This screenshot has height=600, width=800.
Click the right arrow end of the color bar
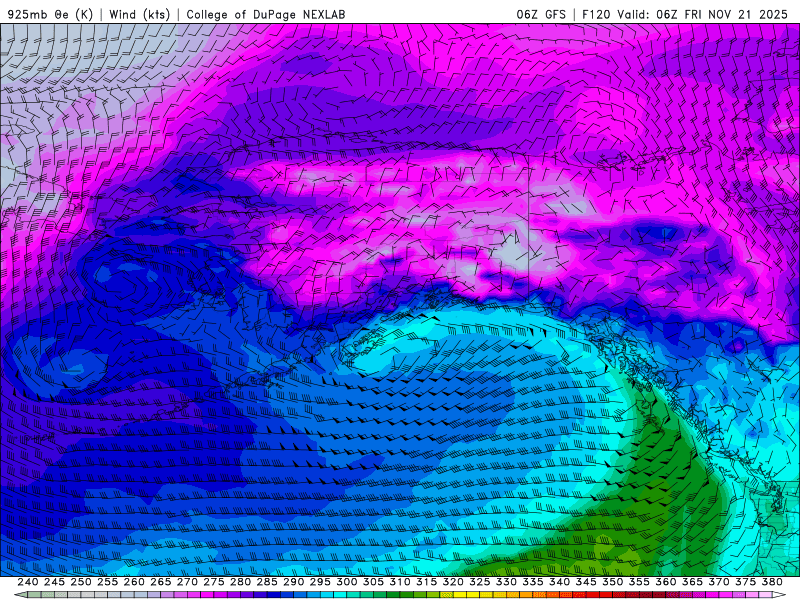pos(780,595)
